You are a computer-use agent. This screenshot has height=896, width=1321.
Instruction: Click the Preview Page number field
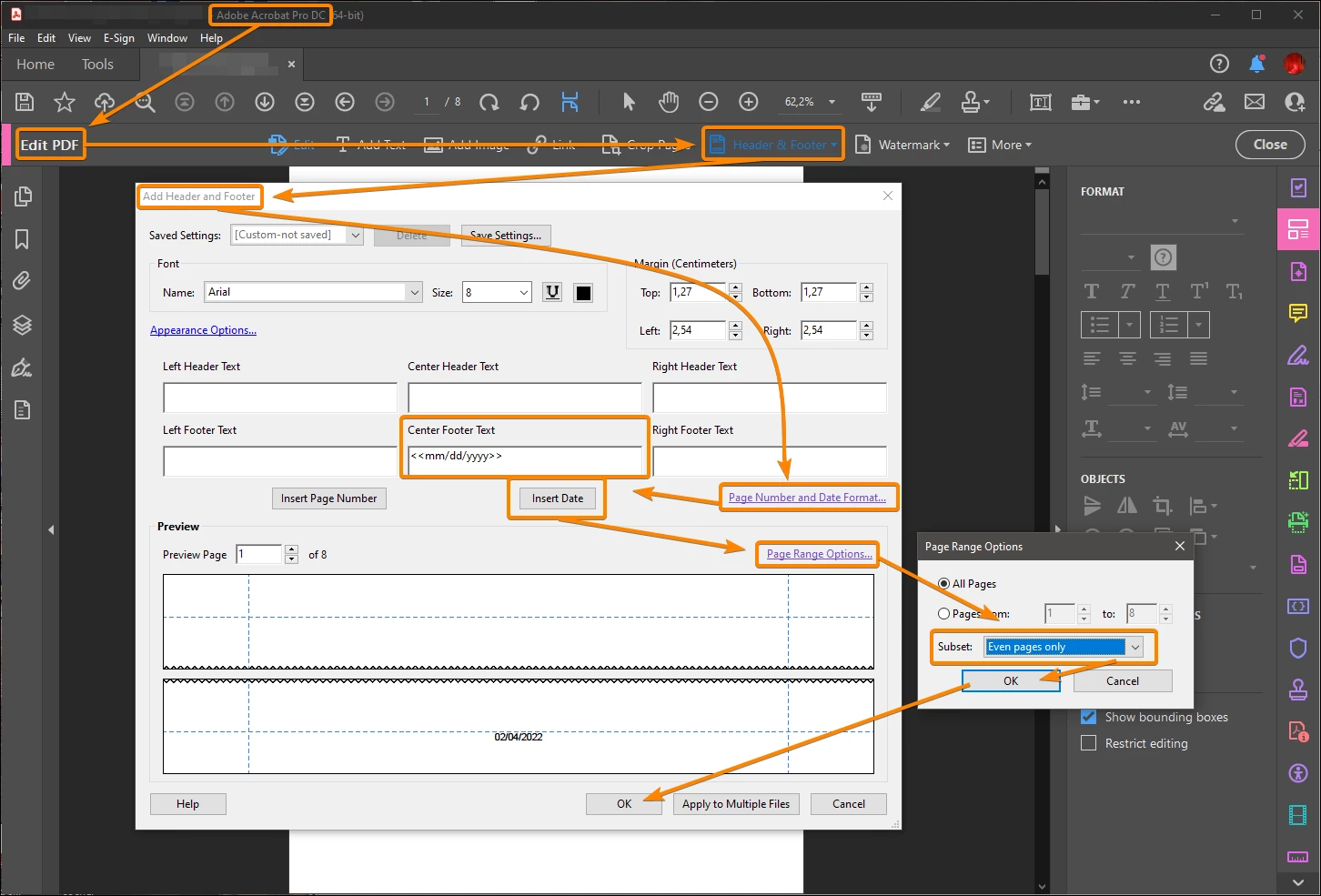pyautogui.click(x=259, y=554)
